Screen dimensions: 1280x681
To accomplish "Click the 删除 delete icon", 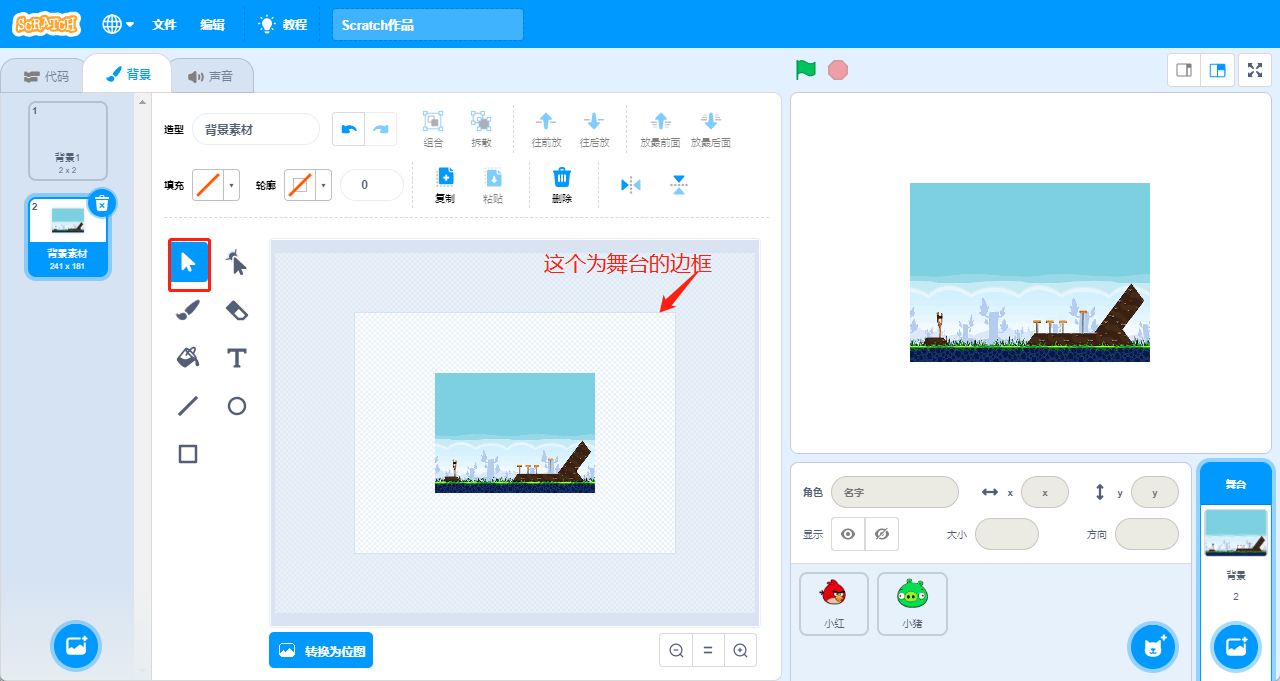I will 562,185.
